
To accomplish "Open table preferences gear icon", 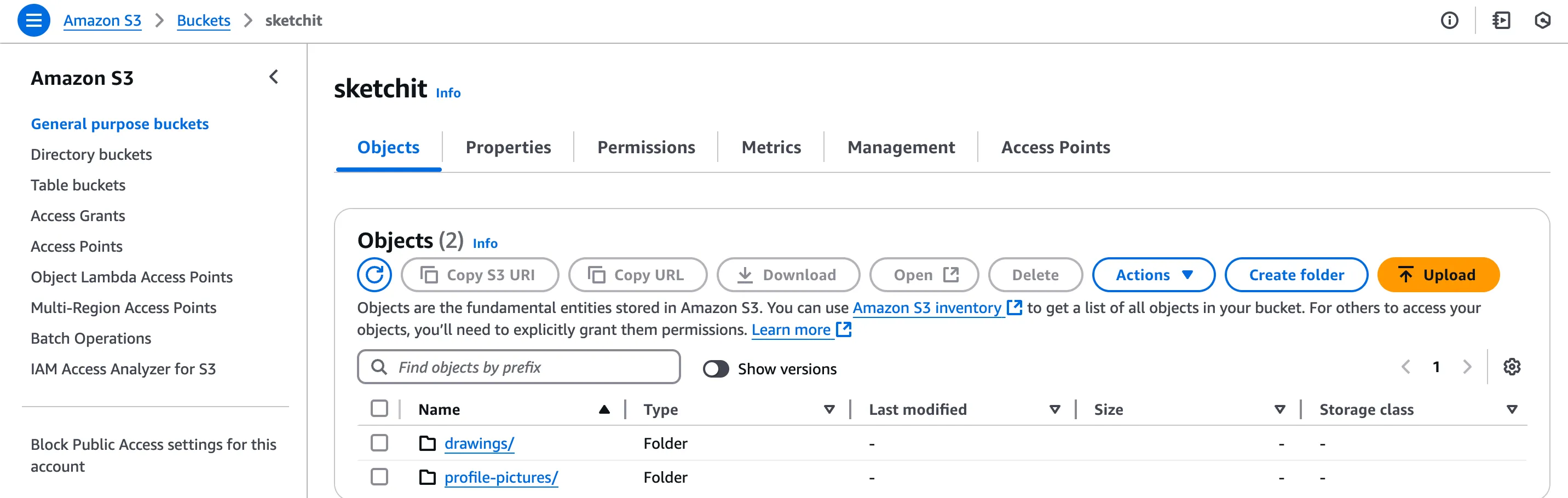I will coord(1512,367).
